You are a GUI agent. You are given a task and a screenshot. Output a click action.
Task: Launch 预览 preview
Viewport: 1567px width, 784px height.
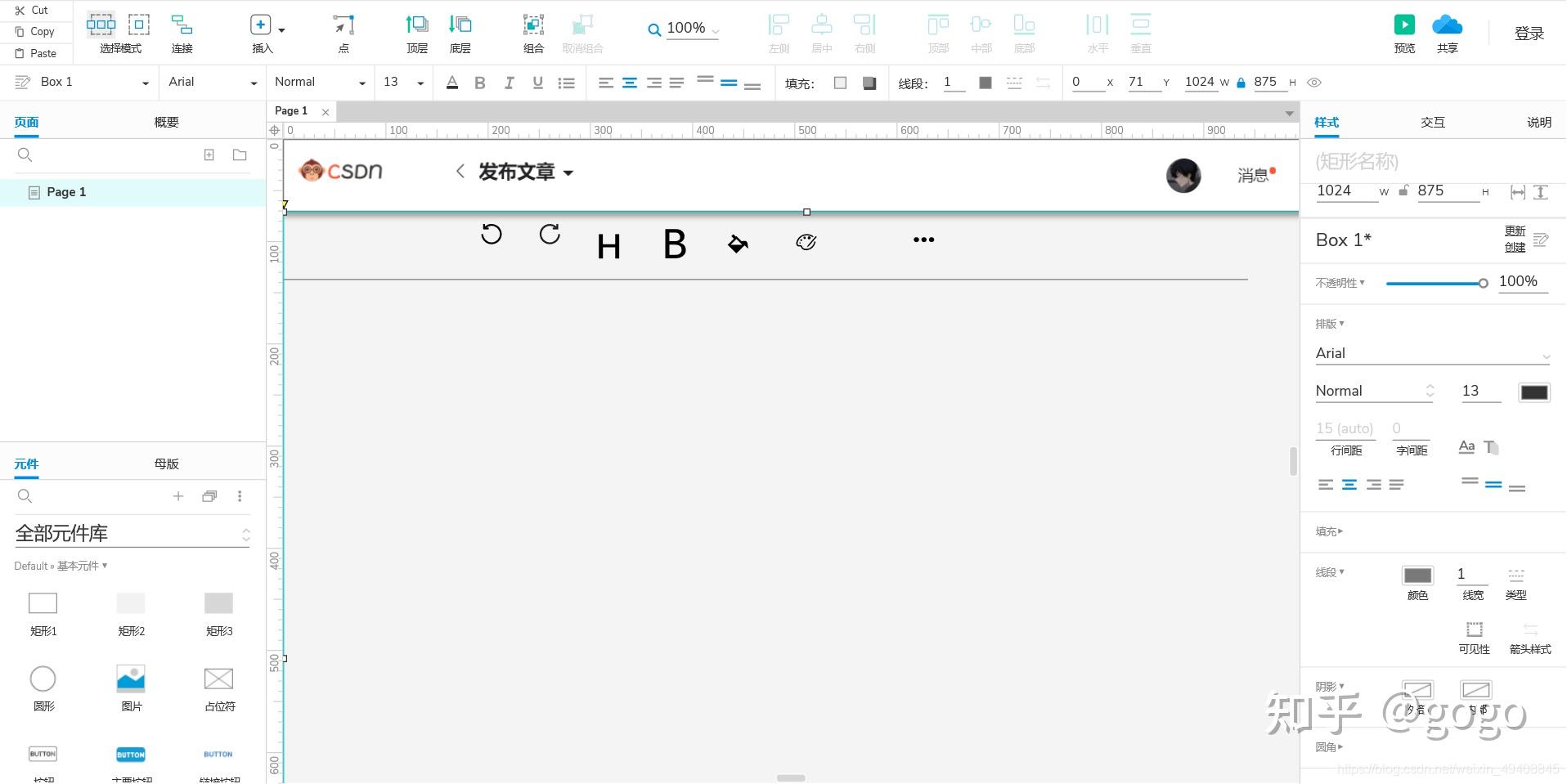coord(1404,34)
